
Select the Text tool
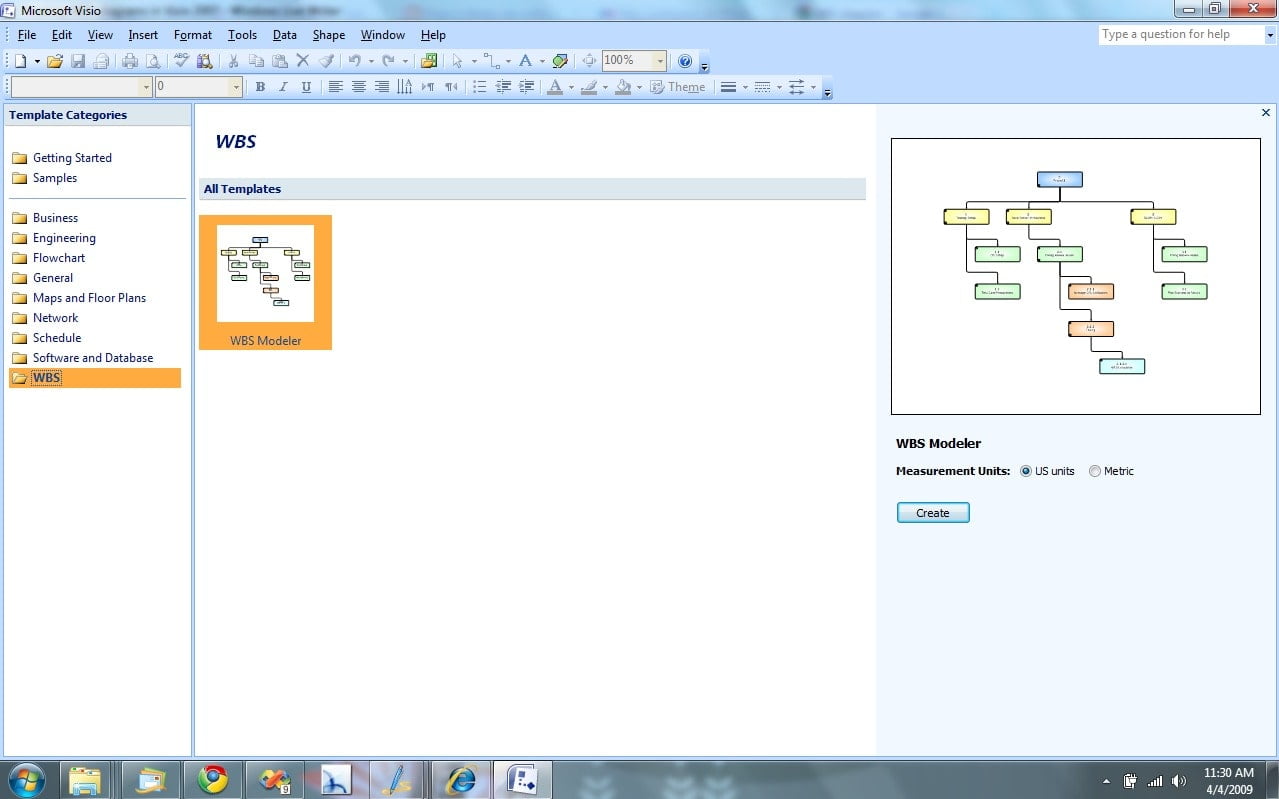tap(525, 61)
